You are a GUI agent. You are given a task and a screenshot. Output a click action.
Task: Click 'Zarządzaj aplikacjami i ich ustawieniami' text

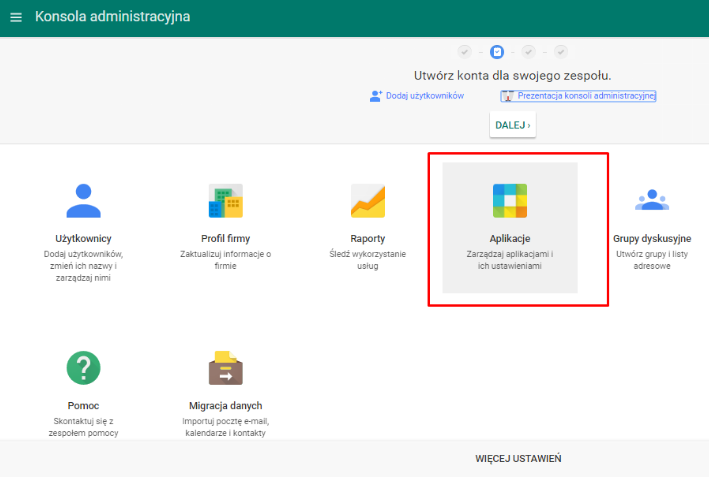click(510, 260)
